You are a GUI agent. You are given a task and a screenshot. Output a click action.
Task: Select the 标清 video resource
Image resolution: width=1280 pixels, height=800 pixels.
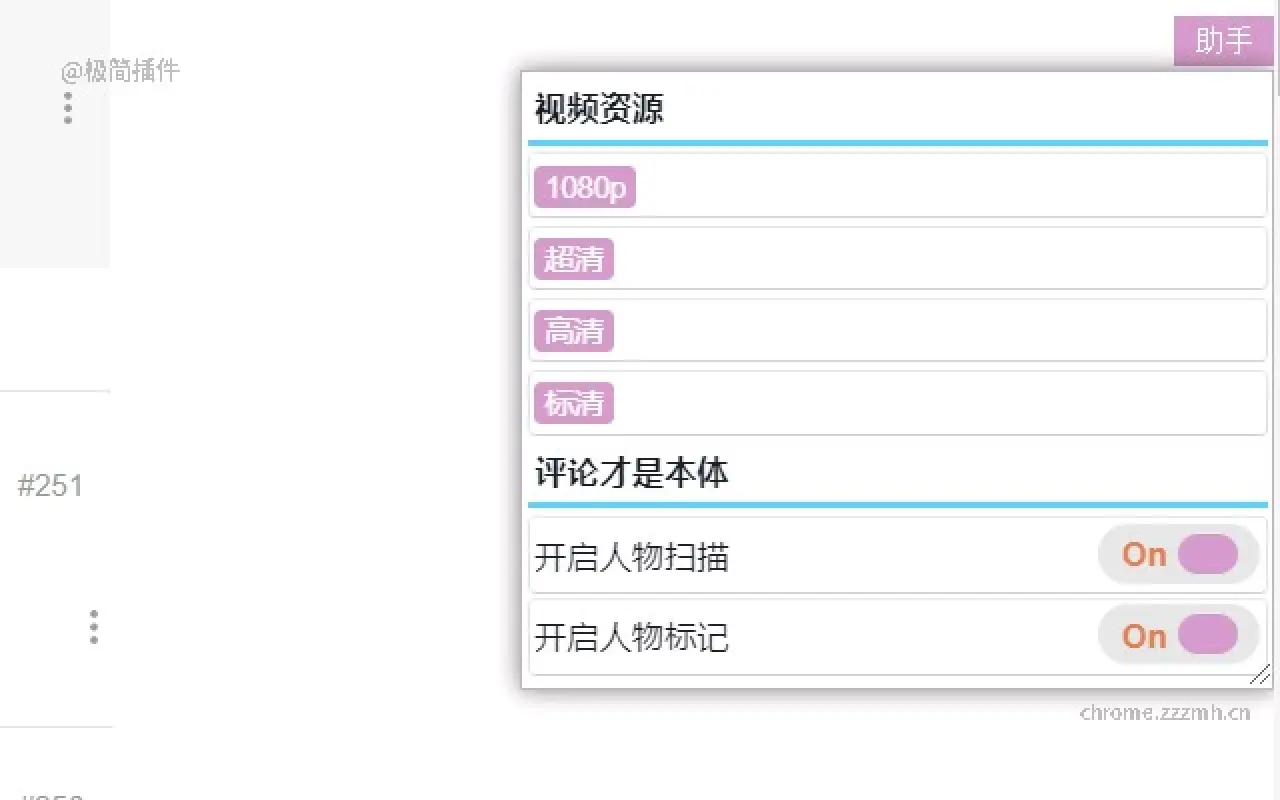pyautogui.click(x=574, y=403)
